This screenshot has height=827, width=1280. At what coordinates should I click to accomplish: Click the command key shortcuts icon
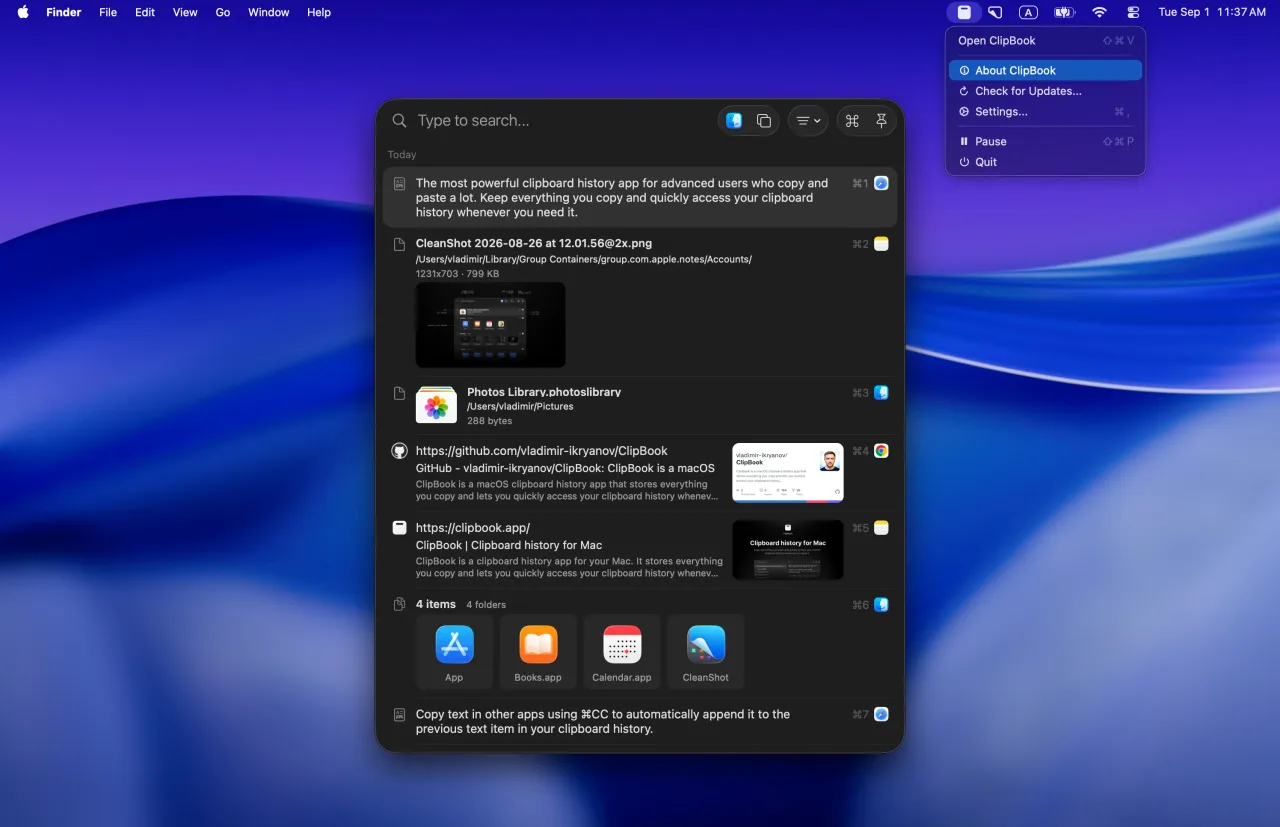[852, 120]
